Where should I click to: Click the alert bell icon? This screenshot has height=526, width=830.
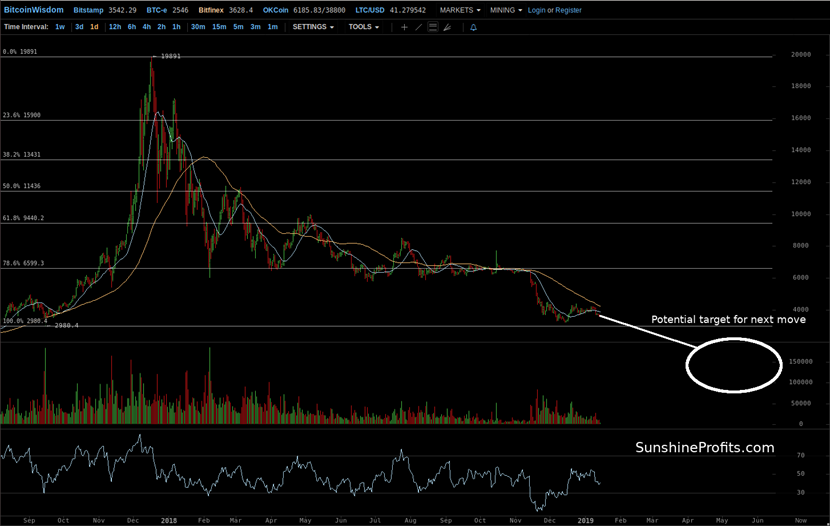point(473,27)
